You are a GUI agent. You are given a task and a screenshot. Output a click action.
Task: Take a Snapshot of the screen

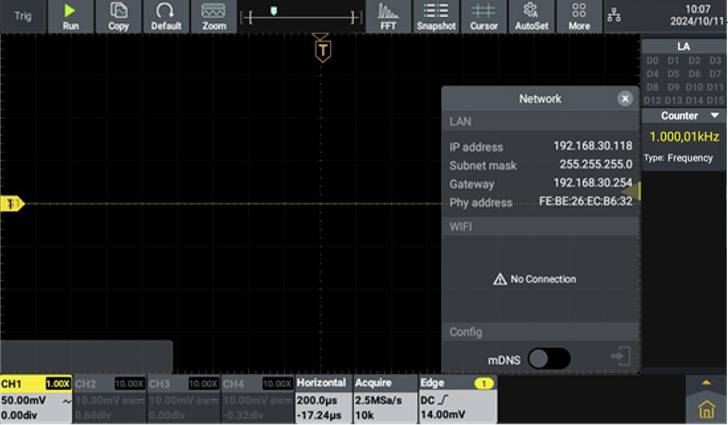[436, 16]
